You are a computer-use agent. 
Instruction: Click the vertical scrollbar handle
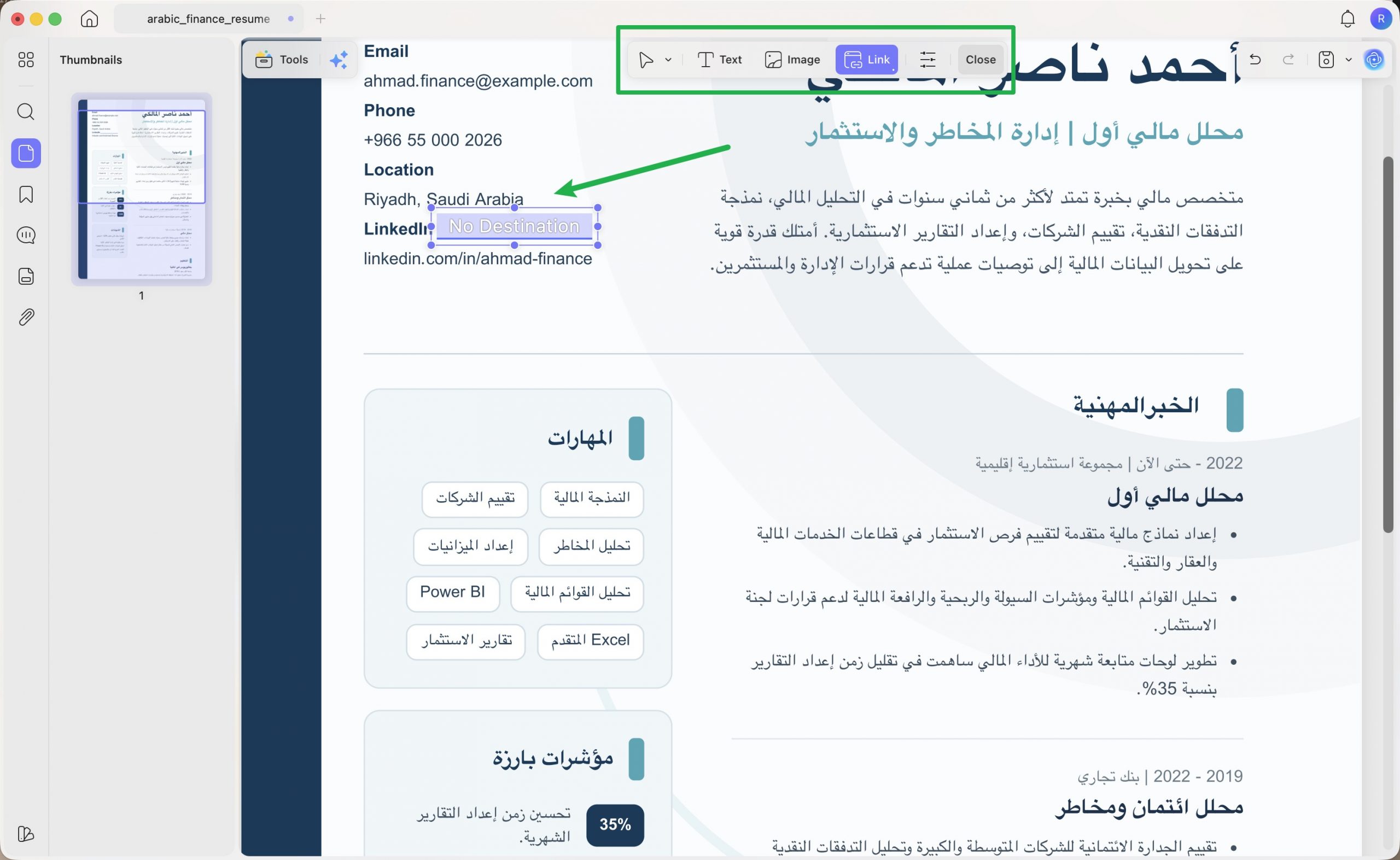[1388, 344]
